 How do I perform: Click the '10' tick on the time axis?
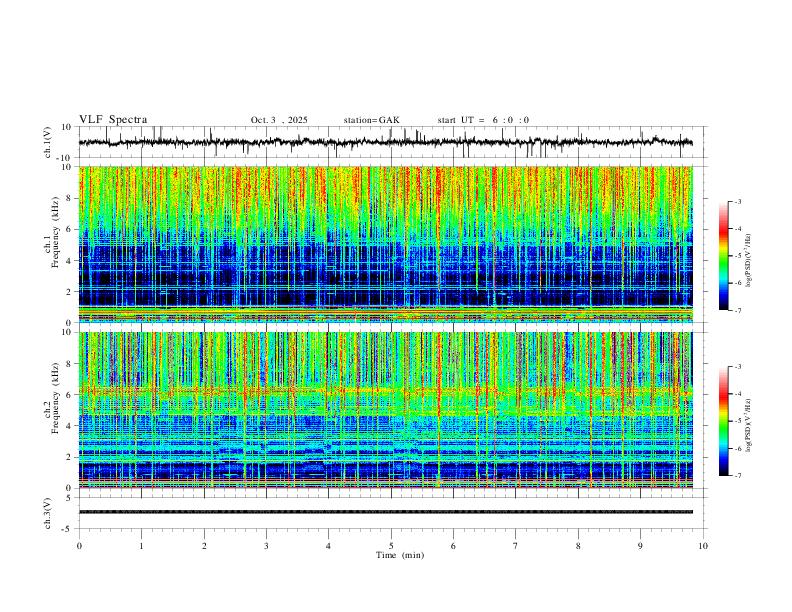(703, 546)
